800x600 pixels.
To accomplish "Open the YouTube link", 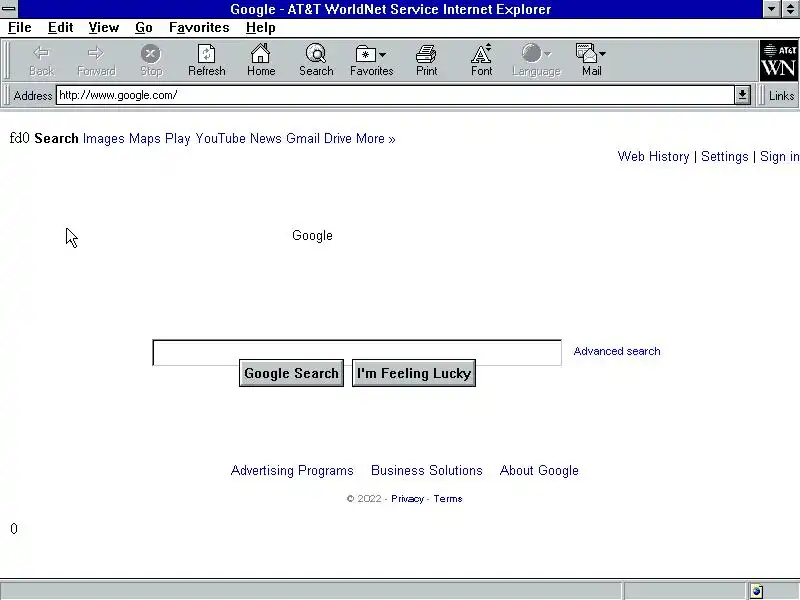I will 220,139.
